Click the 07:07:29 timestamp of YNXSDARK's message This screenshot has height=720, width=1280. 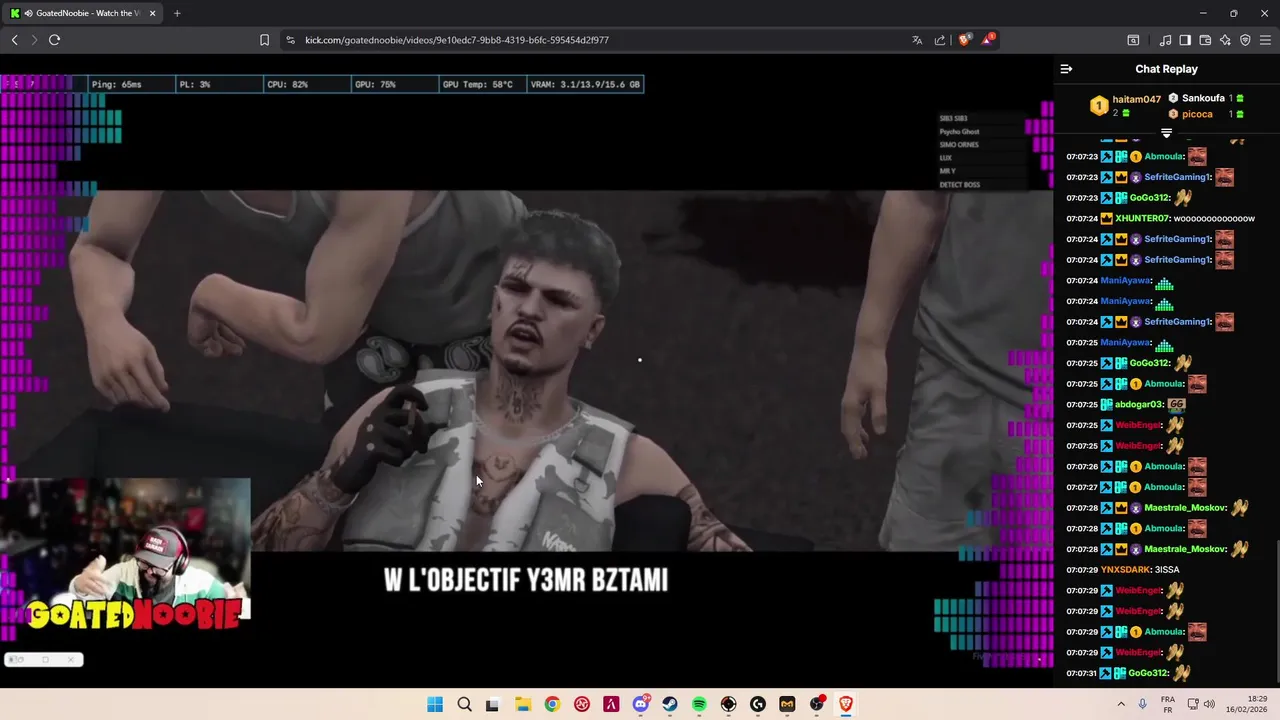point(1082,570)
